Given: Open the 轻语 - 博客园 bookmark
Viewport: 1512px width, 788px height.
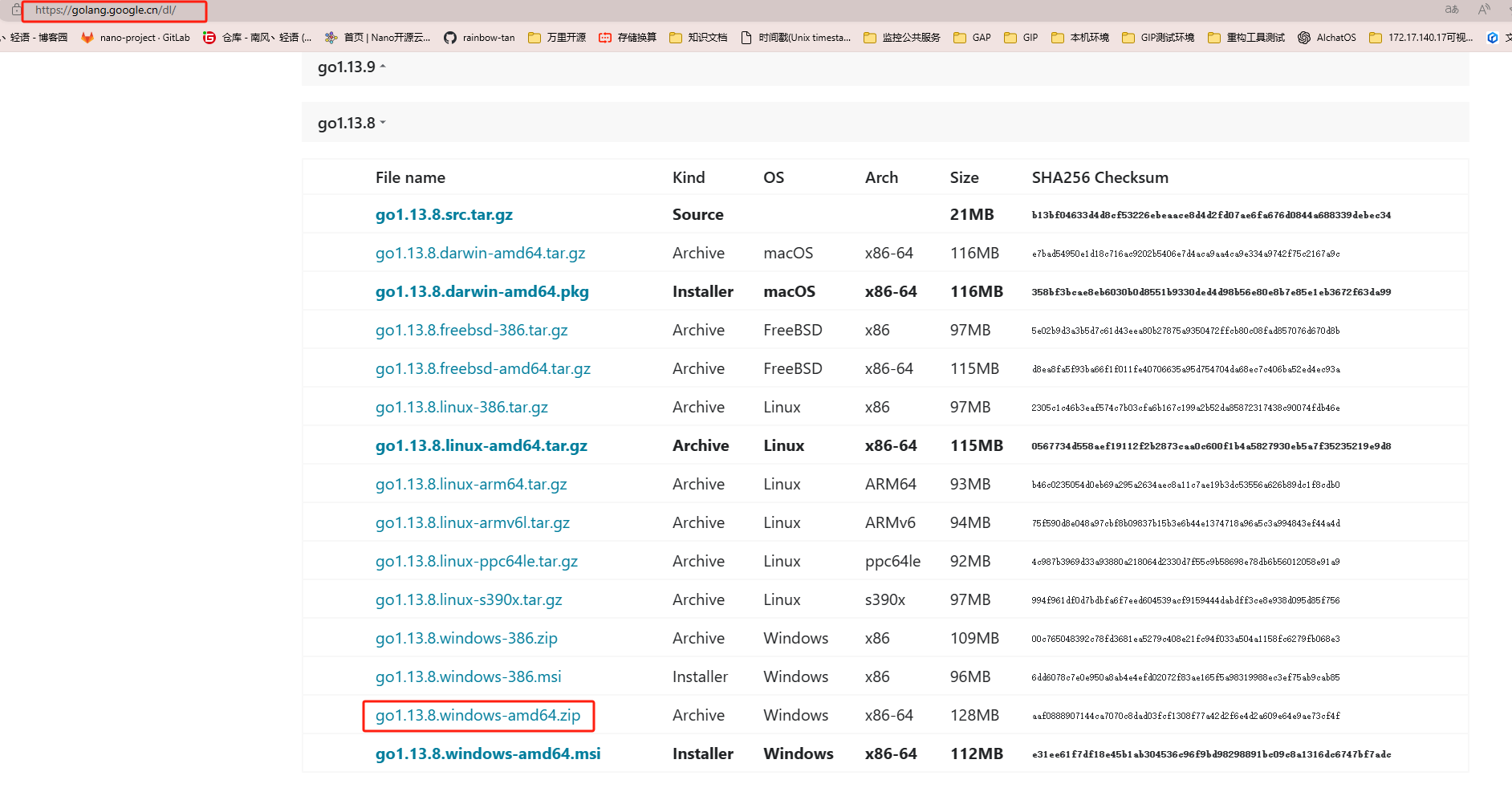Looking at the screenshot, I should tap(35, 38).
